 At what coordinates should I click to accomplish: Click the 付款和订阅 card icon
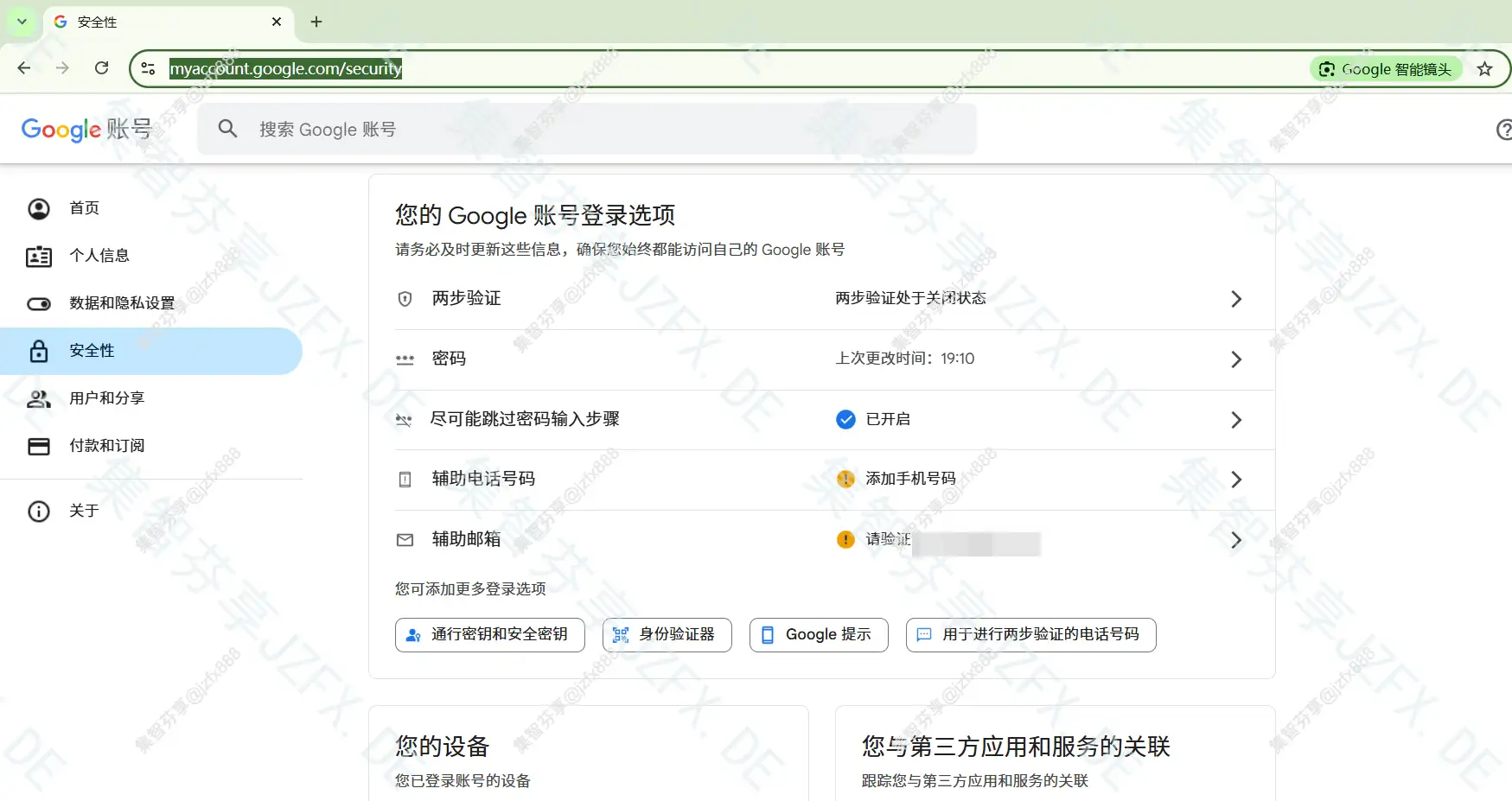(x=39, y=447)
